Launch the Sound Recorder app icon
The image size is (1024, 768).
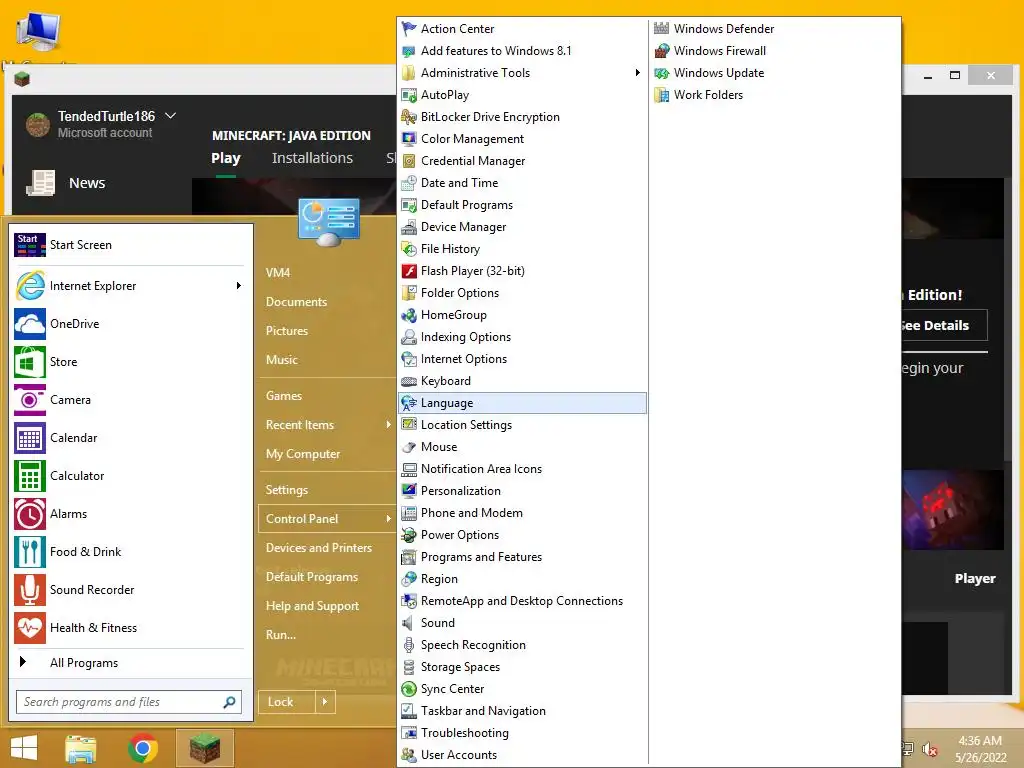(x=30, y=590)
